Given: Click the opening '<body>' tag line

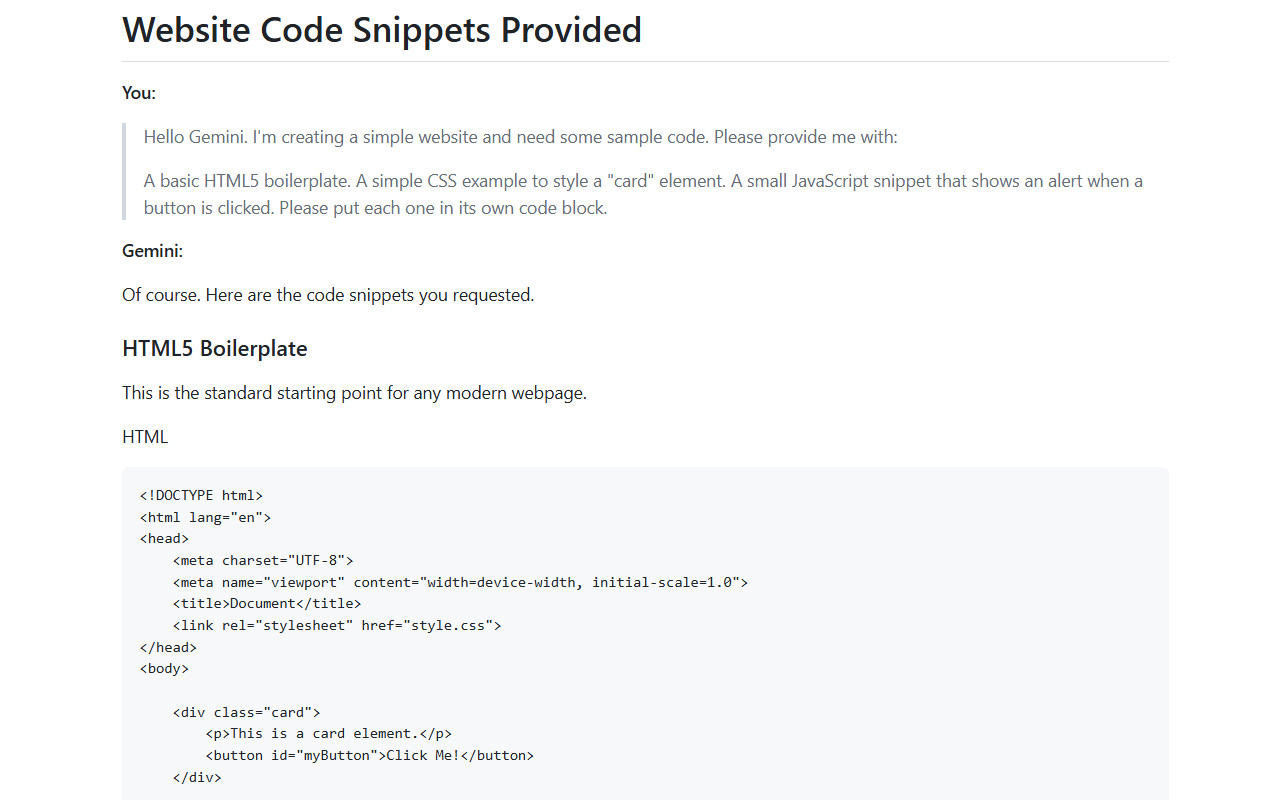Looking at the screenshot, I should (164, 668).
